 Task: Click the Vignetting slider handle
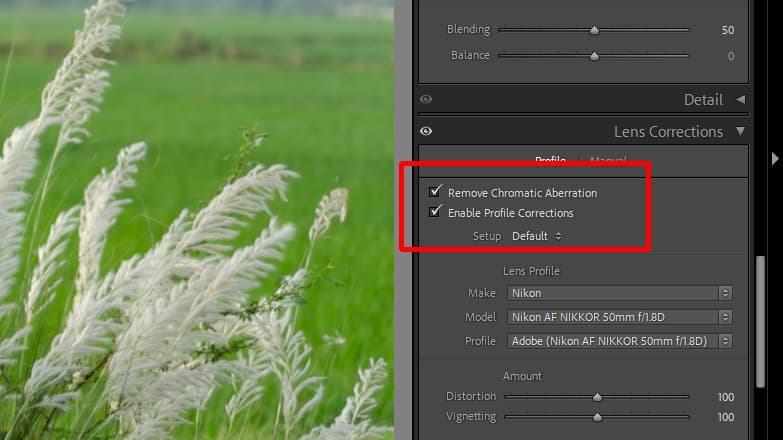click(x=597, y=417)
